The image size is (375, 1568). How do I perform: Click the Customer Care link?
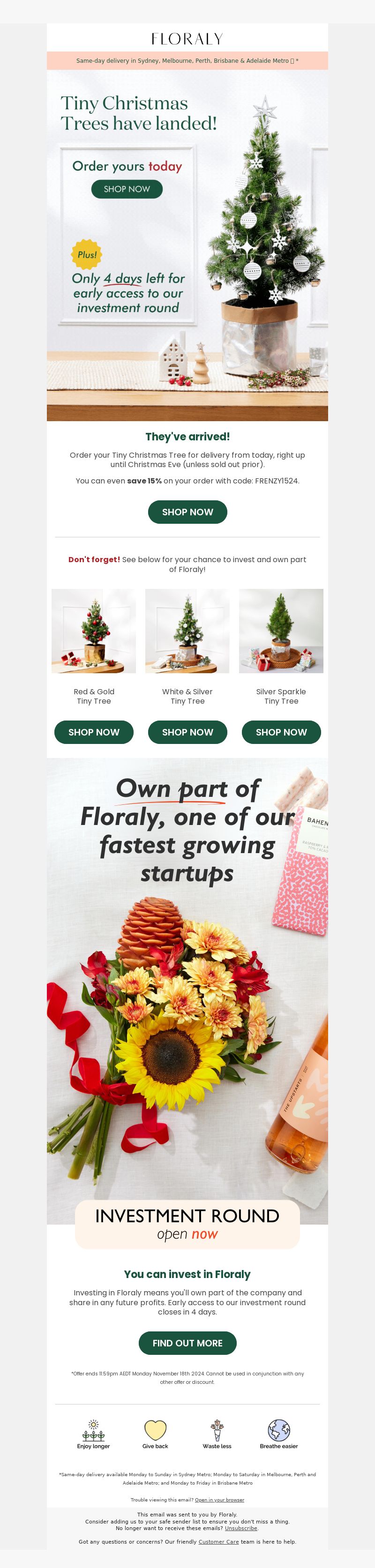(x=218, y=1542)
